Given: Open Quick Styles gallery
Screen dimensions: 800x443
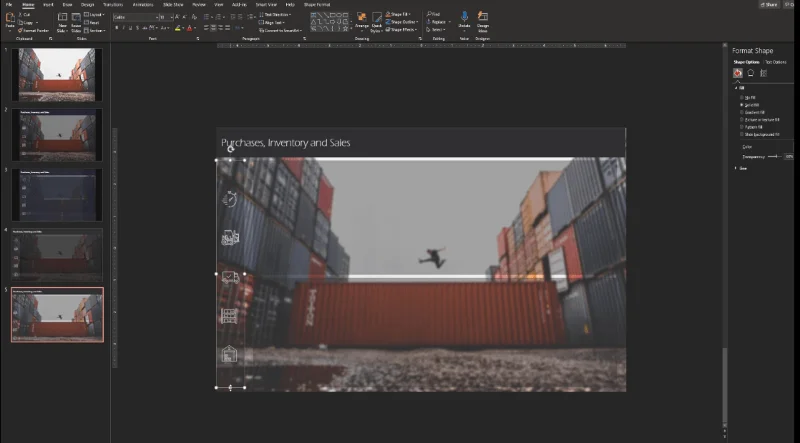Looking at the screenshot, I should pyautogui.click(x=377, y=22).
